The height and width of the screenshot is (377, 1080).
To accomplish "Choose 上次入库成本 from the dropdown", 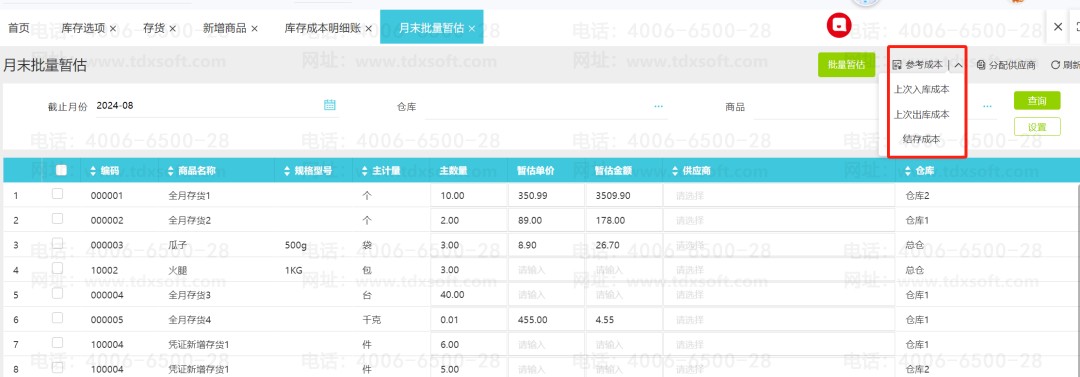I will click(x=922, y=89).
